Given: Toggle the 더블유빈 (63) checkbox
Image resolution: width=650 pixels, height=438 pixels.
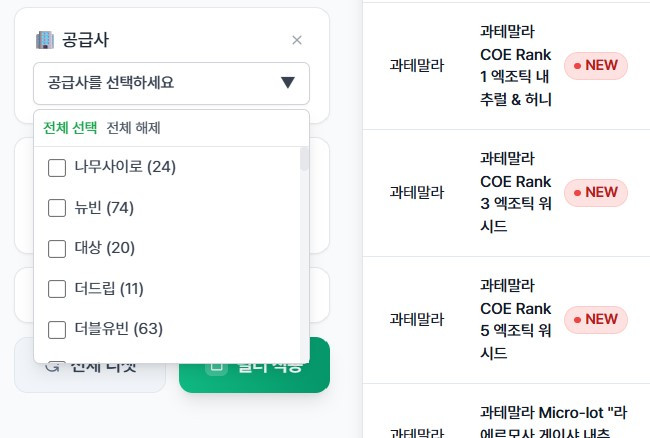Looking at the screenshot, I should [57, 329].
